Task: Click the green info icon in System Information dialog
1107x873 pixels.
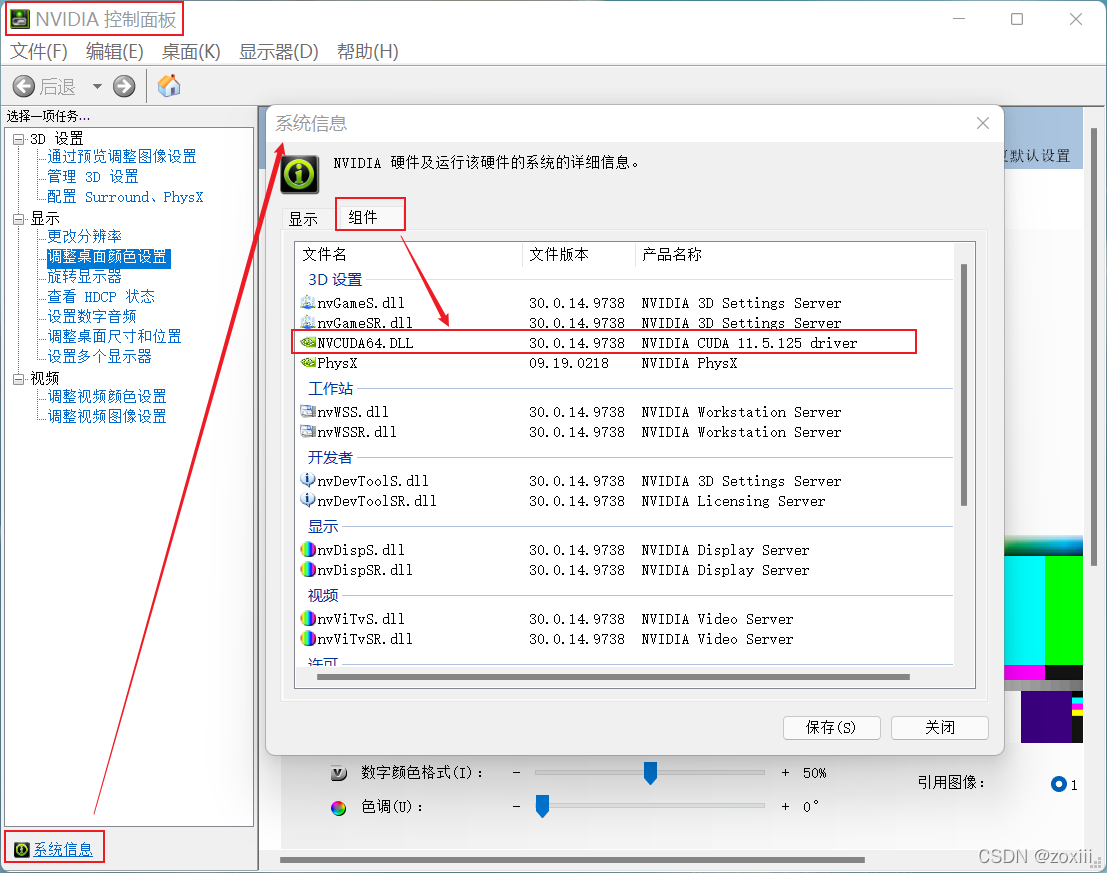Action: click(299, 174)
